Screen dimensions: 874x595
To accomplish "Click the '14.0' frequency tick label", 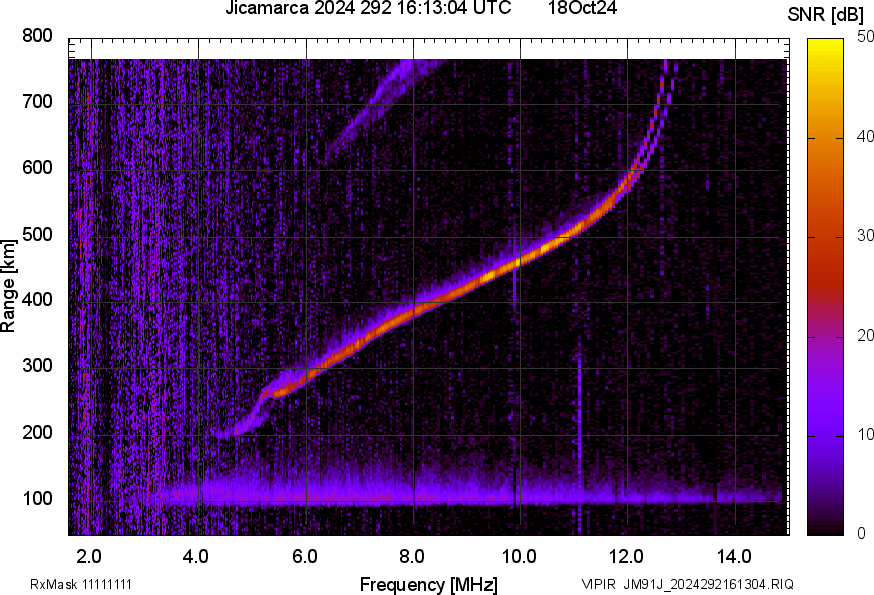I will tap(734, 556).
